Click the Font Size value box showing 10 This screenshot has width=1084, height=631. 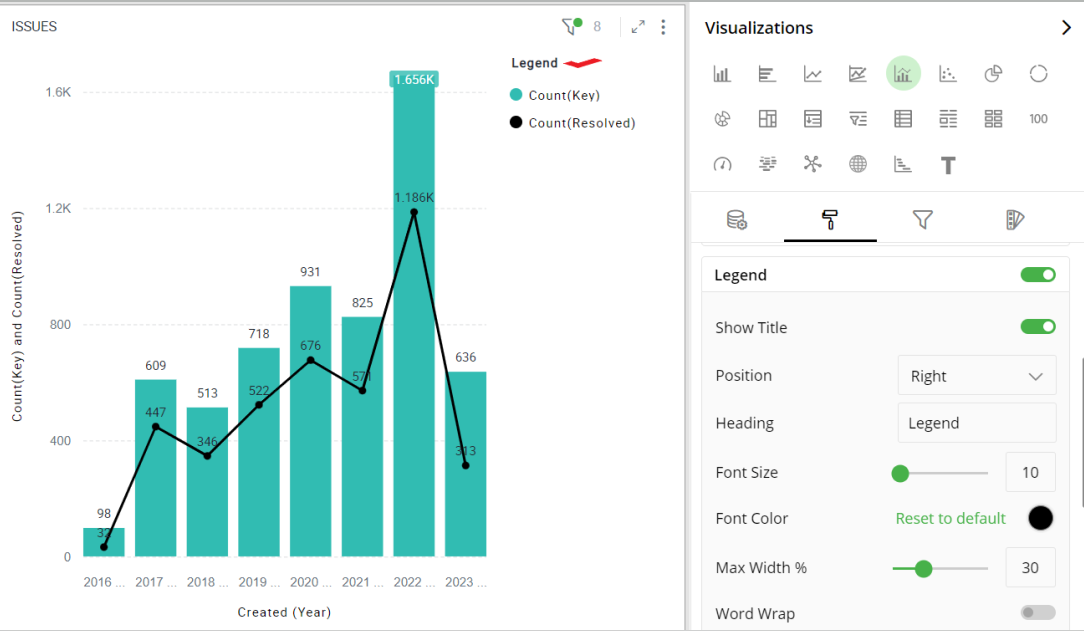[1030, 472]
